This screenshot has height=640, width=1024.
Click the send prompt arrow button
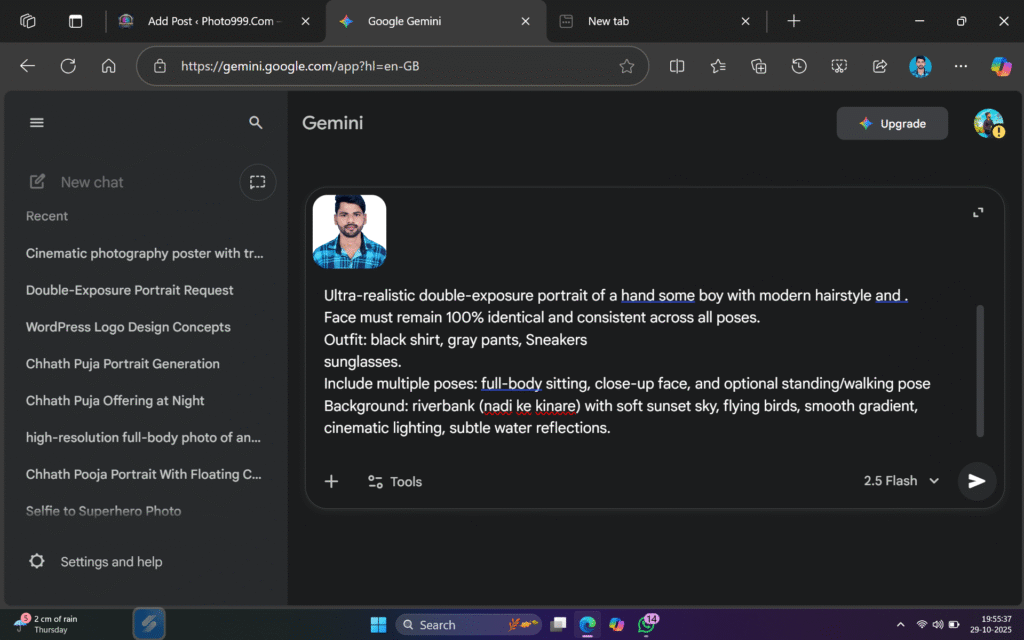point(977,481)
